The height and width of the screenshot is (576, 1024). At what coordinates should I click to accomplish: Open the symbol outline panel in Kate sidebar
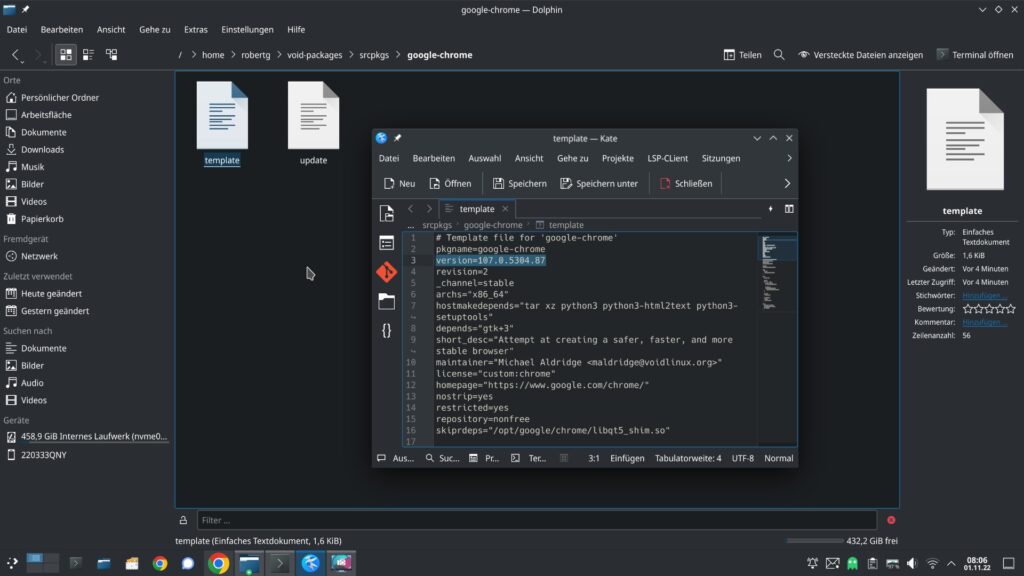tap(387, 243)
